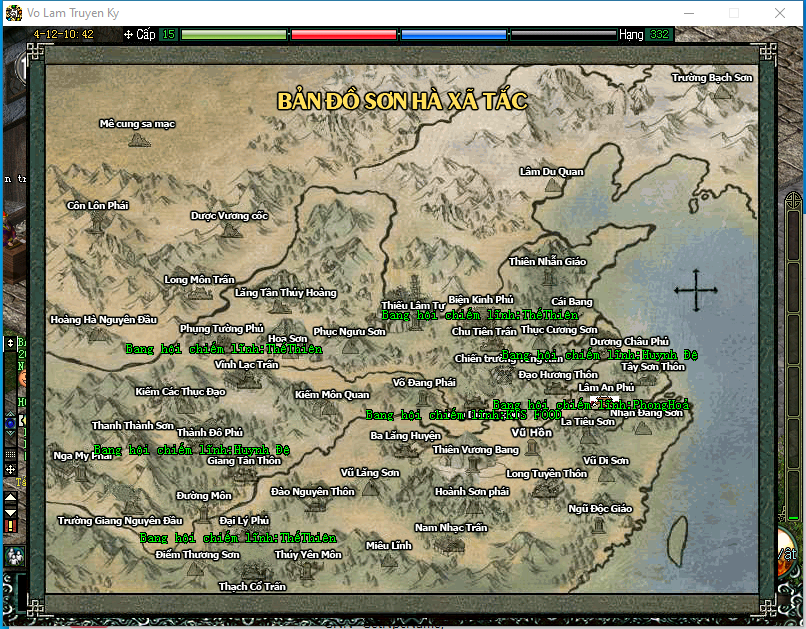Select the Lâm An Phủ label
The image size is (806, 629).
pos(607,387)
